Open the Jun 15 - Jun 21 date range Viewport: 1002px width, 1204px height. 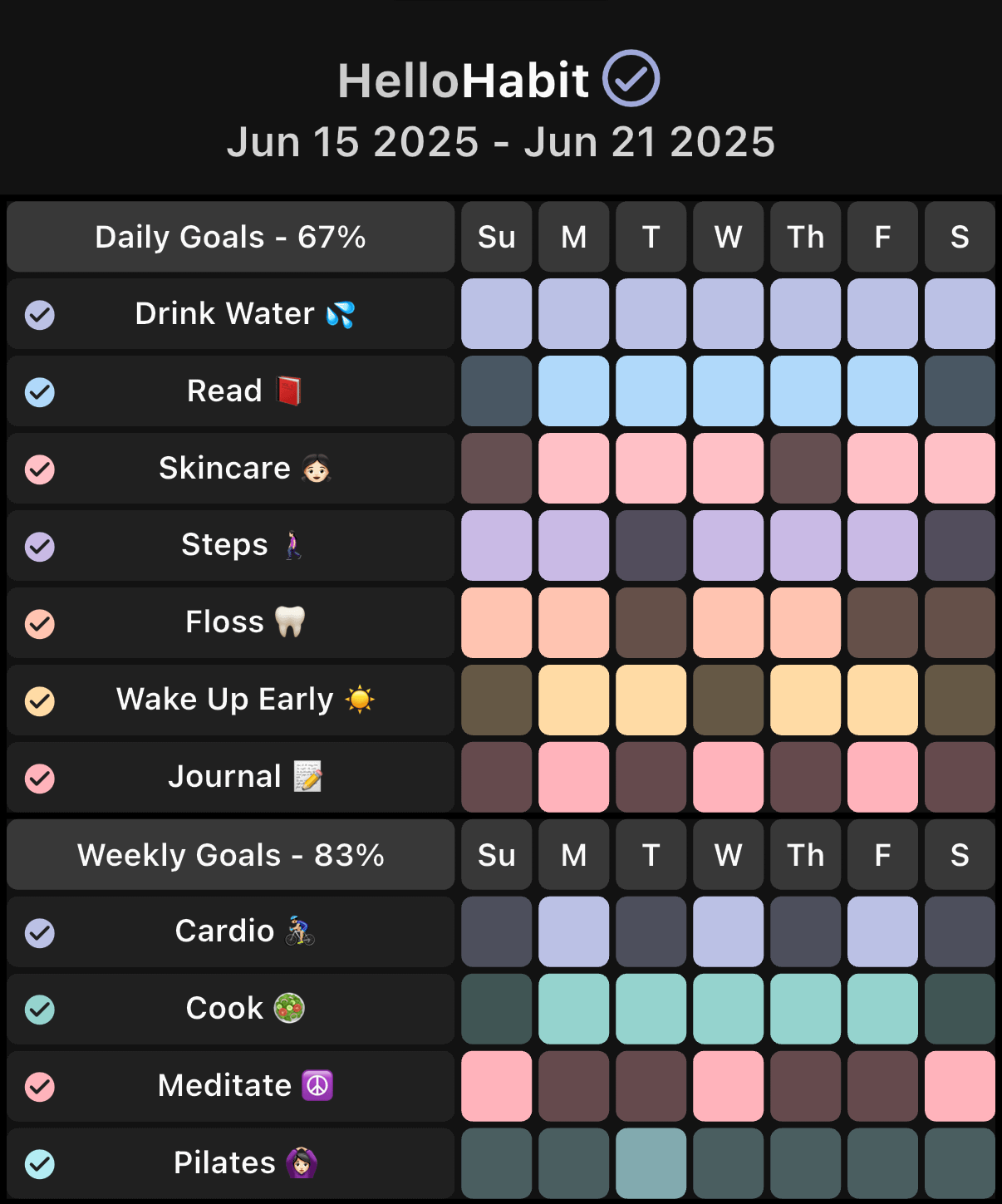coord(501,142)
